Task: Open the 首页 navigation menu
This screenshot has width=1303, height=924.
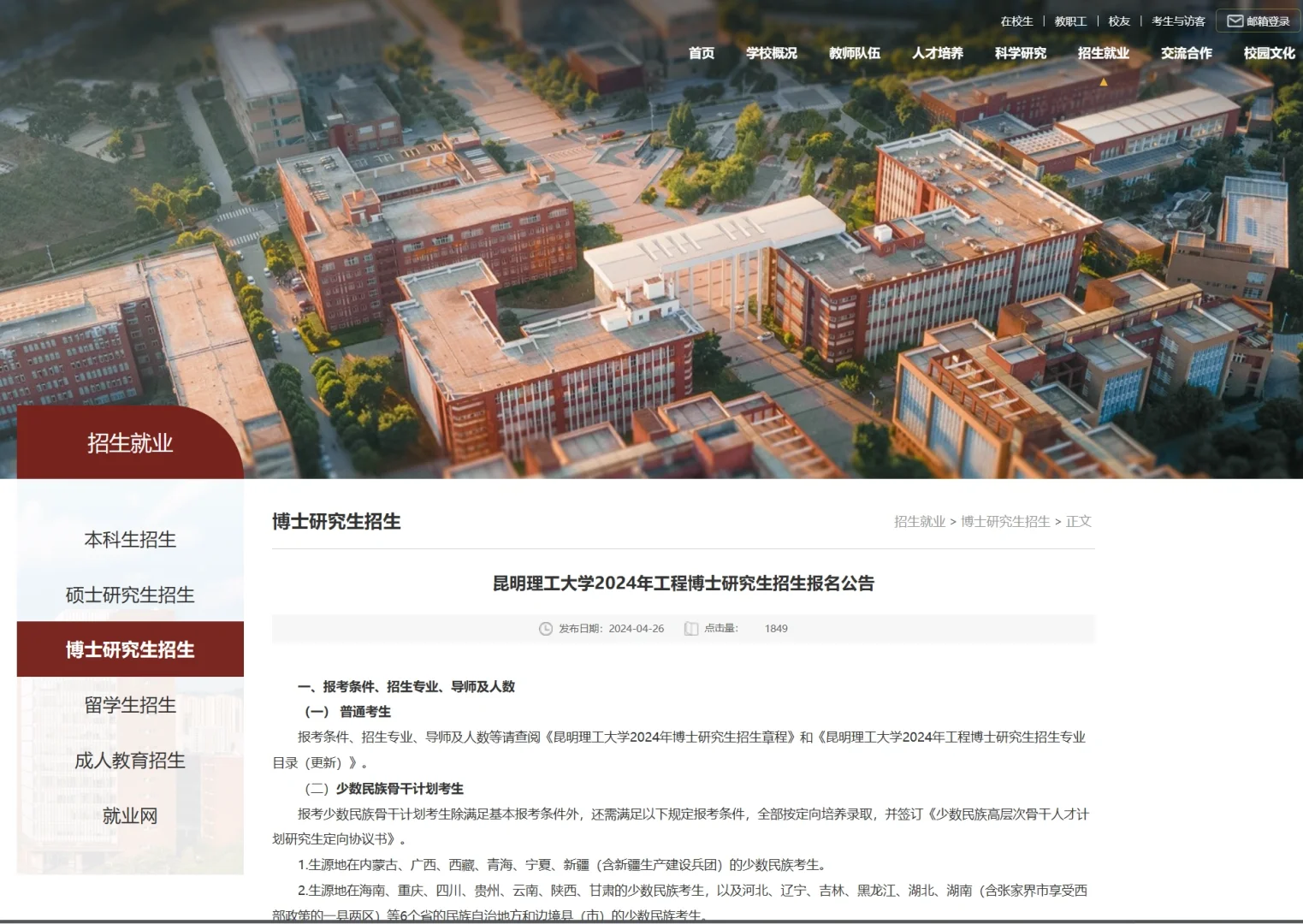Action: [702, 53]
